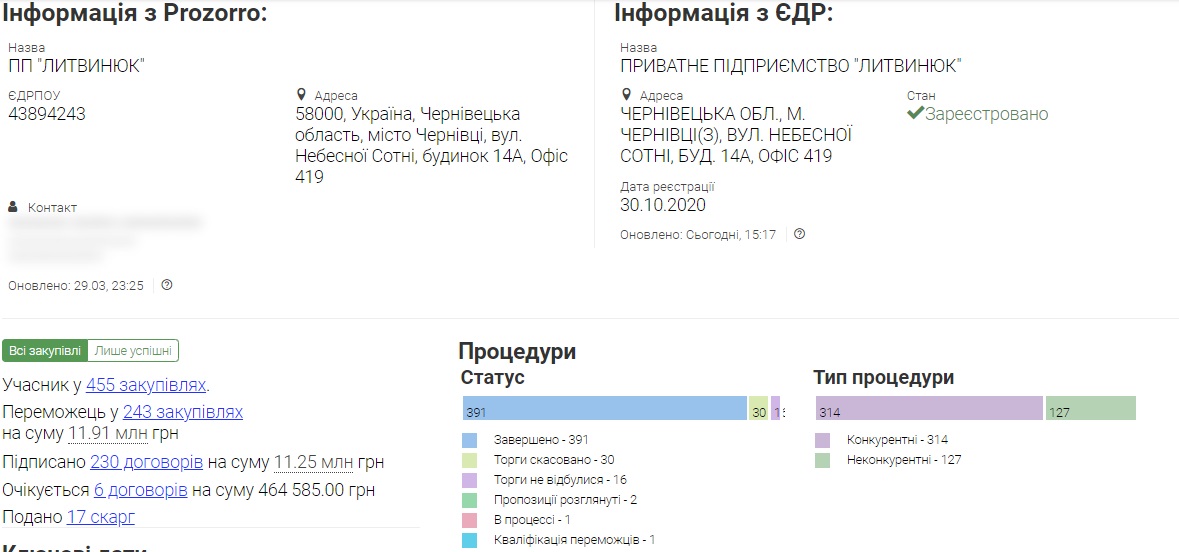Click the Торги скасовано legend swatch
This screenshot has width=1179, height=552.
point(469,460)
